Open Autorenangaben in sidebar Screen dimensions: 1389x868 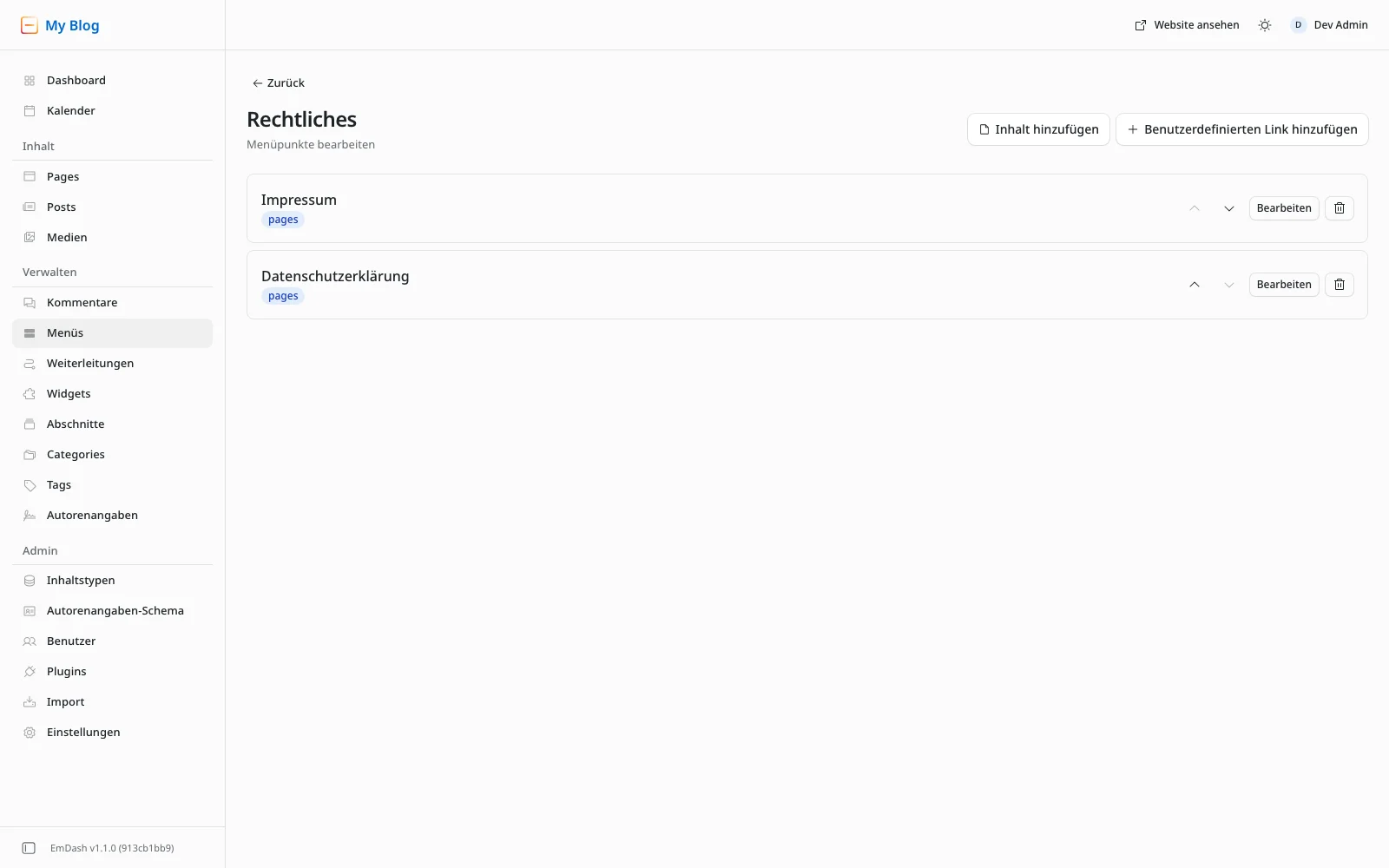113,516
